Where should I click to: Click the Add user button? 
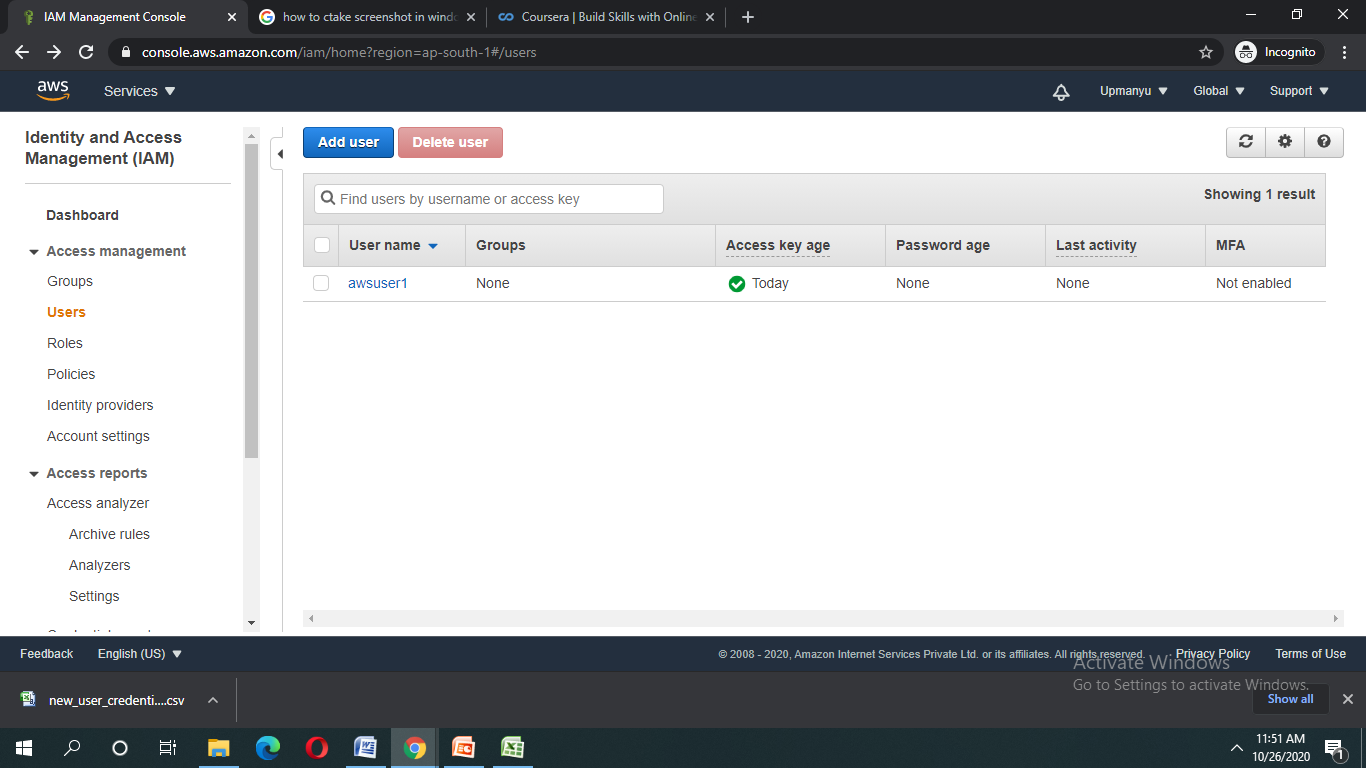pyautogui.click(x=348, y=142)
